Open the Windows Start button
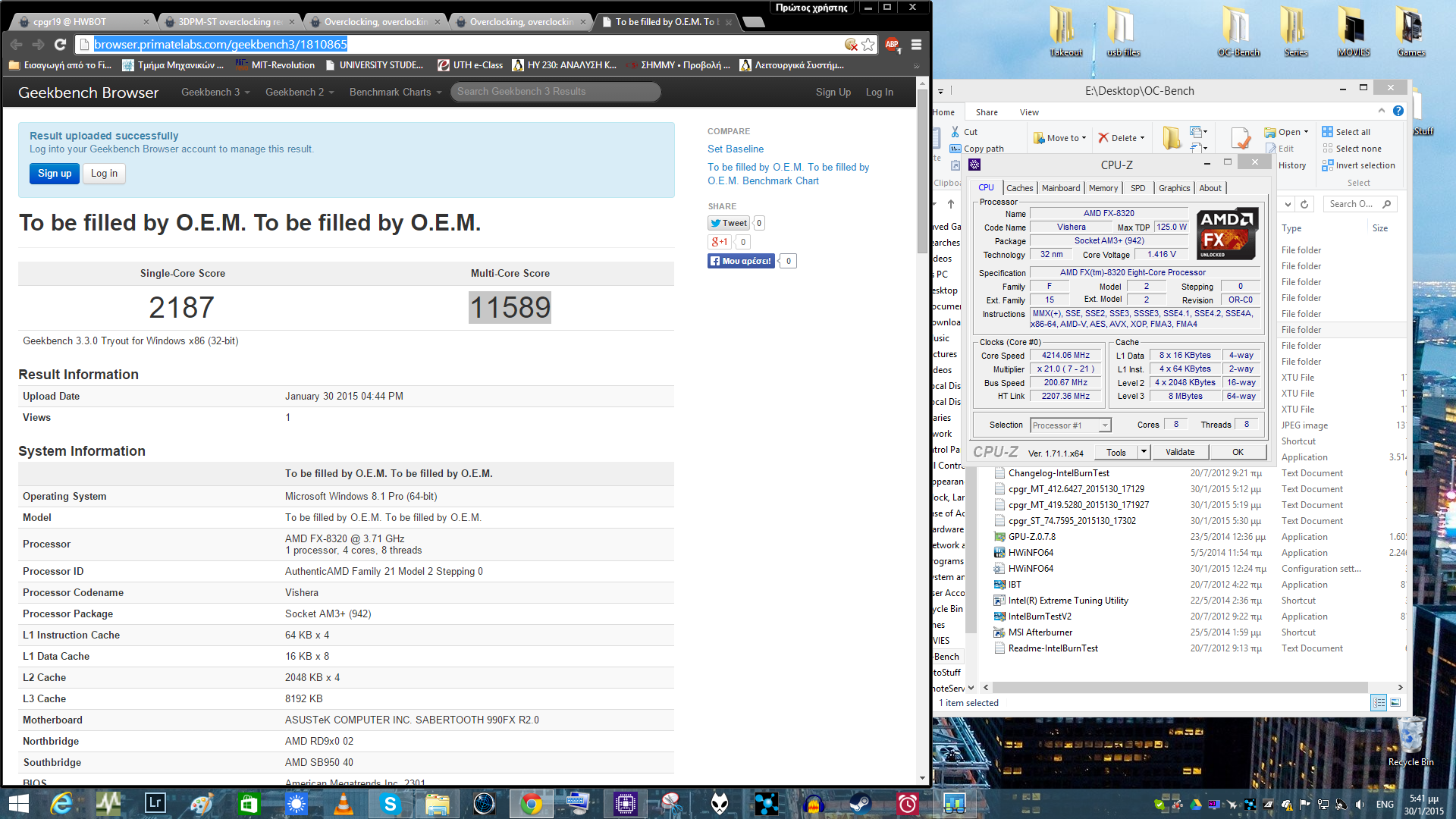Screen dimensions: 1456x819 click(x=19, y=803)
